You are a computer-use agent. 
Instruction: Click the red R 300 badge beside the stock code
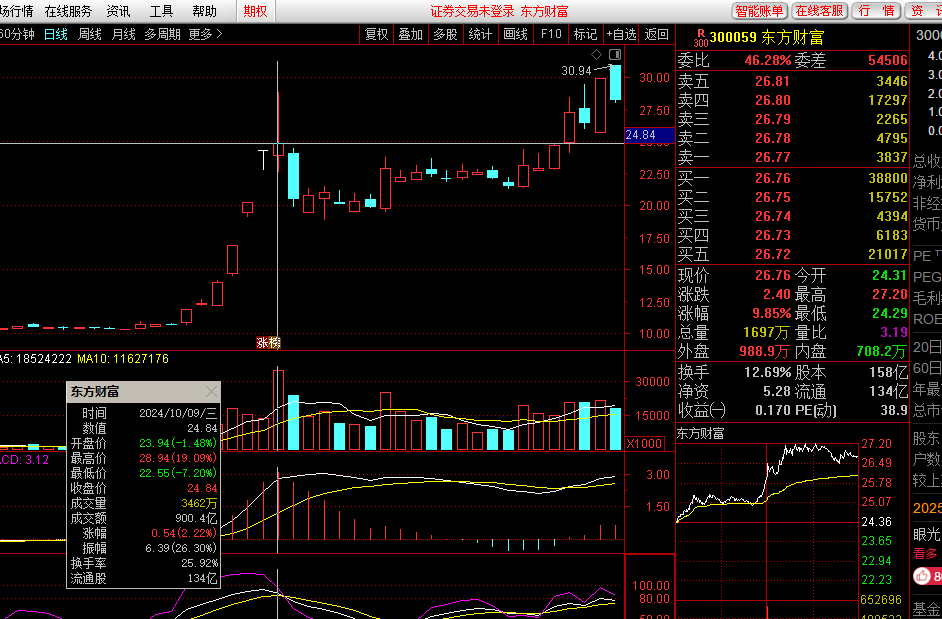(700, 38)
